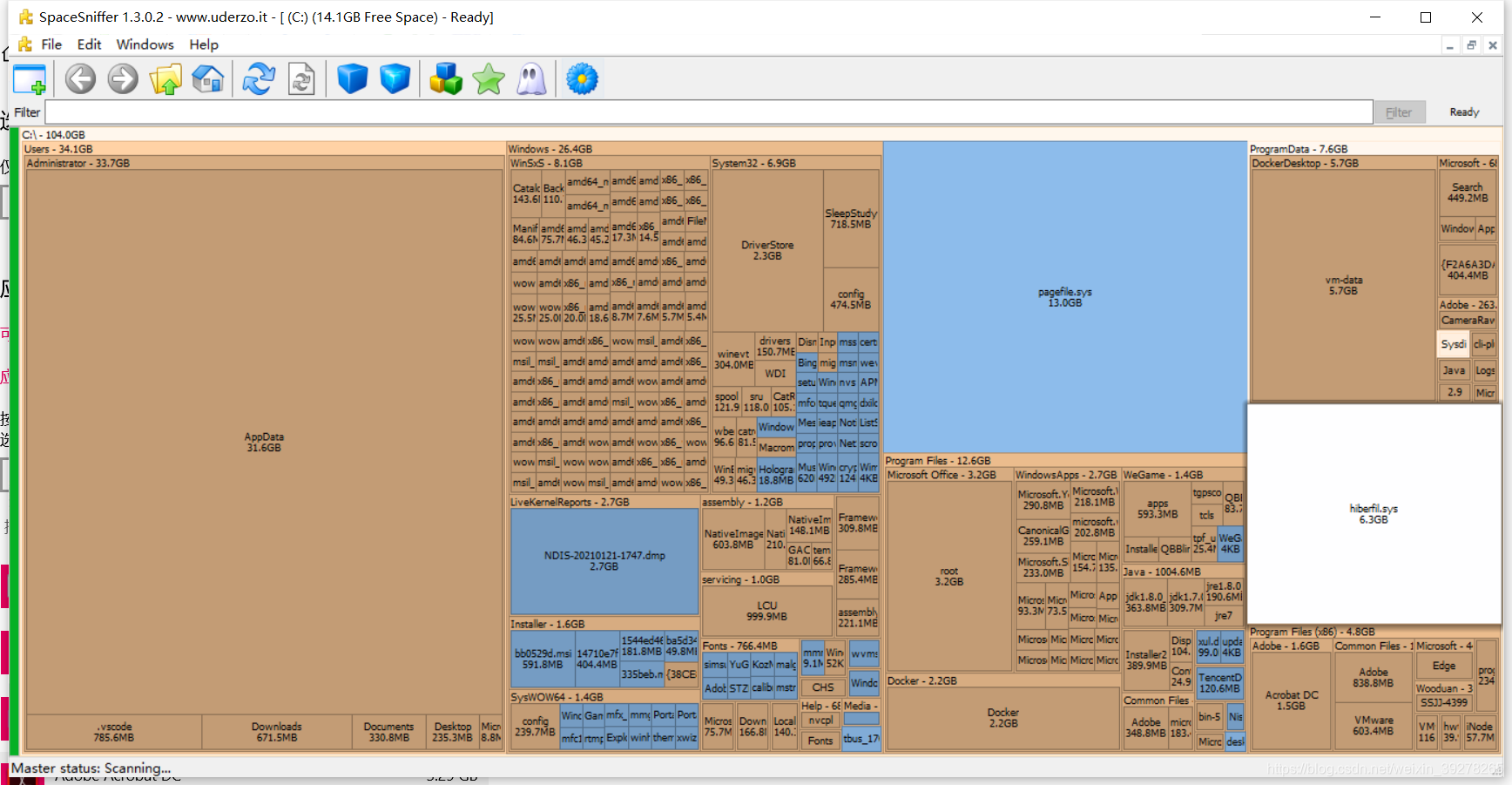Click the Documents 330.8MB block
This screenshot has width=1512, height=785.
(x=388, y=732)
